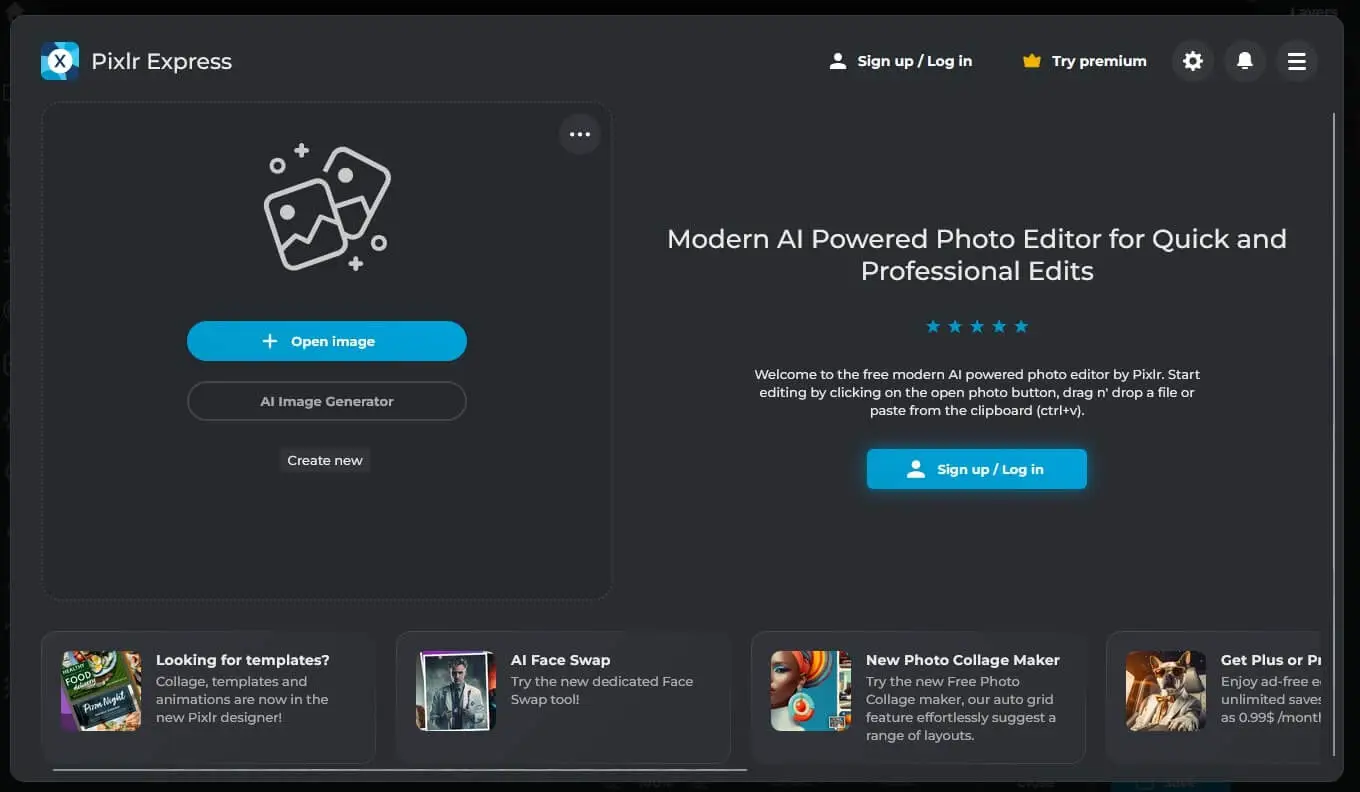This screenshot has height=792, width=1360.
Task: Click the 'Try the new dedicated Face Swap tool!' text
Action: coord(602,690)
